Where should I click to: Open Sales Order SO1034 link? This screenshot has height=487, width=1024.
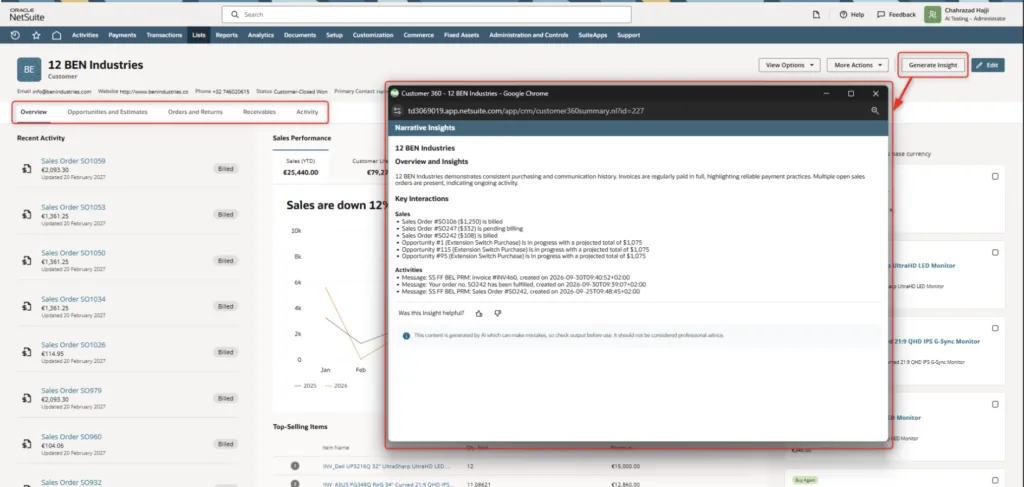click(x=73, y=299)
